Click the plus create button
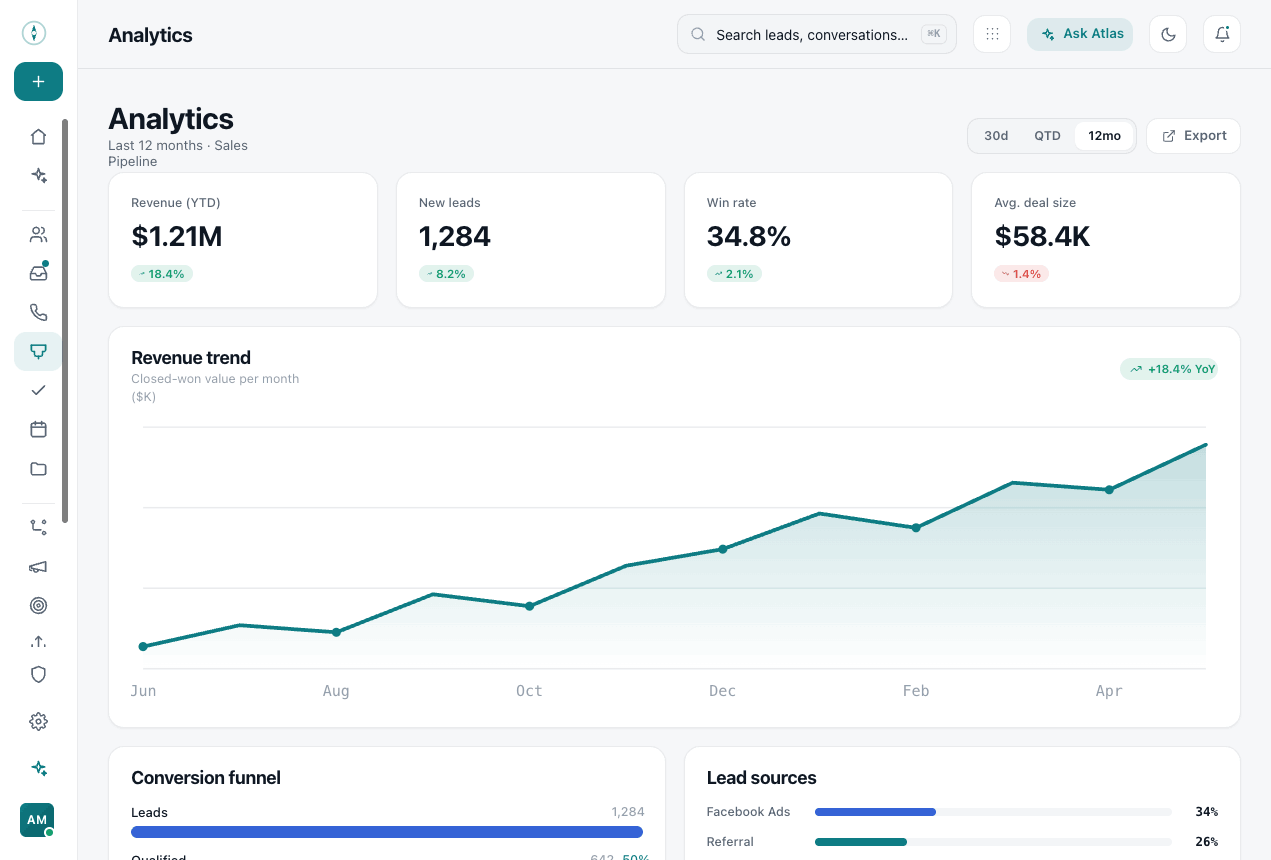1271x860 pixels. 38,82
